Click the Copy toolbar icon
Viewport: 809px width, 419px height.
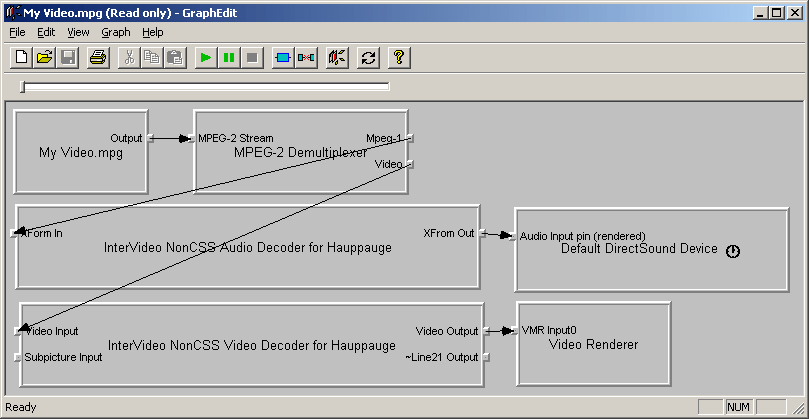point(152,57)
